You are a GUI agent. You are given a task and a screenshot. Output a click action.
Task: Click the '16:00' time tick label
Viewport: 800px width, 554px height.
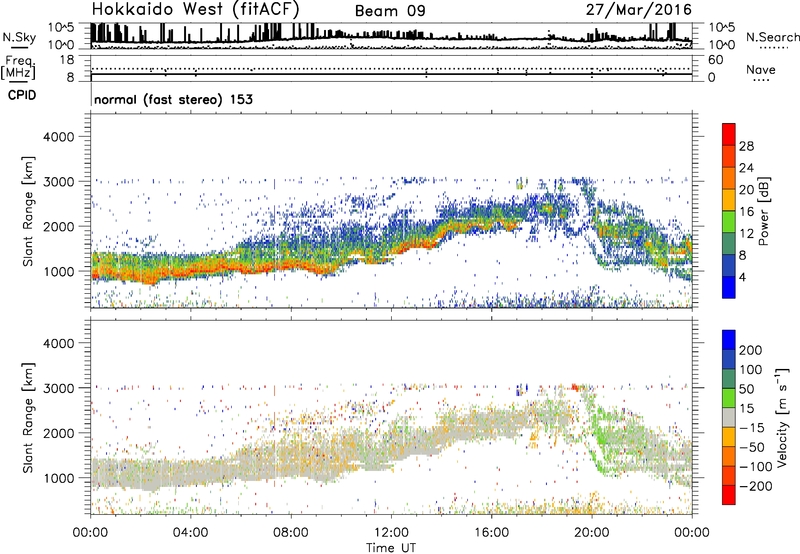491,533
